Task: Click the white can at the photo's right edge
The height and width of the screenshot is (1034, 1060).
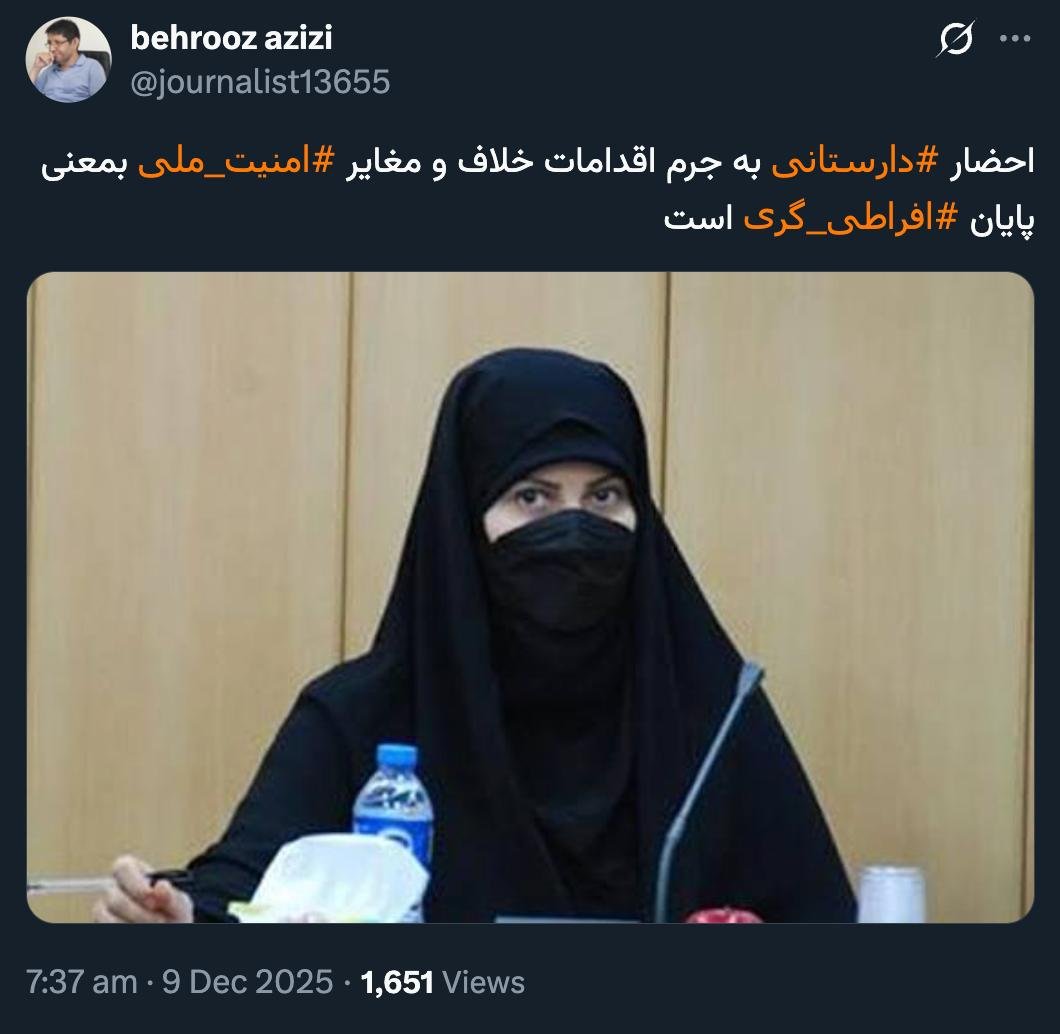Action: click(x=891, y=894)
